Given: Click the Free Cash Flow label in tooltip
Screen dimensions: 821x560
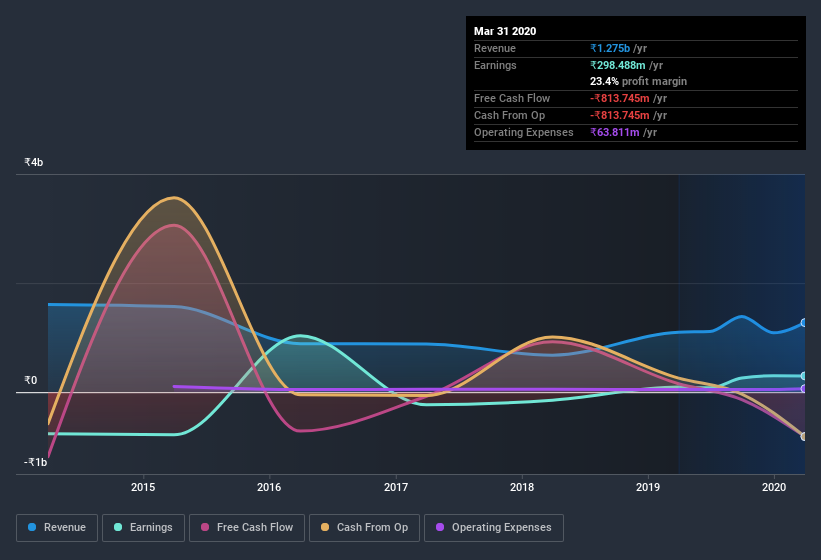Looking at the screenshot, I should pos(512,98).
